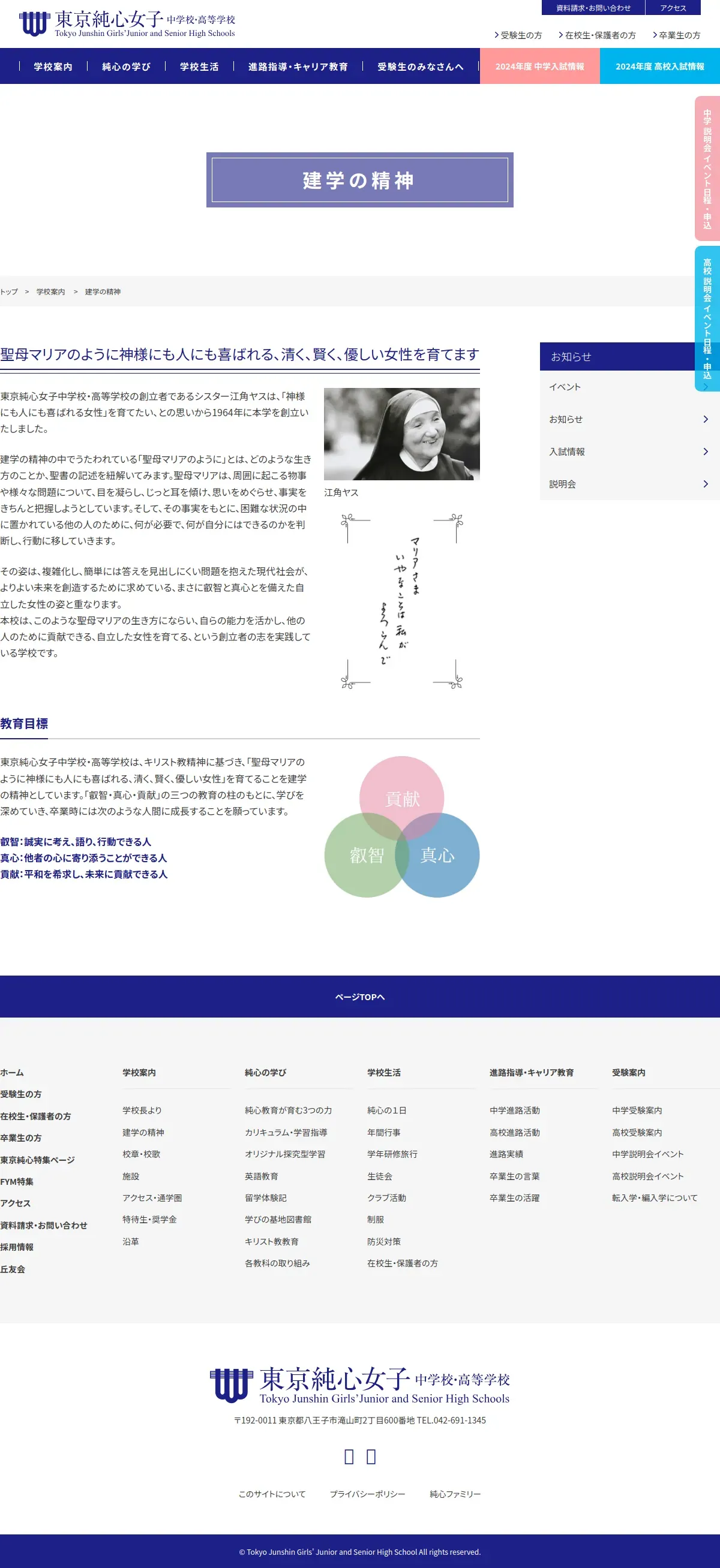The width and height of the screenshot is (720, 1568).
Task: Click the Tokyo Junshin header logo
Action: click(127, 24)
